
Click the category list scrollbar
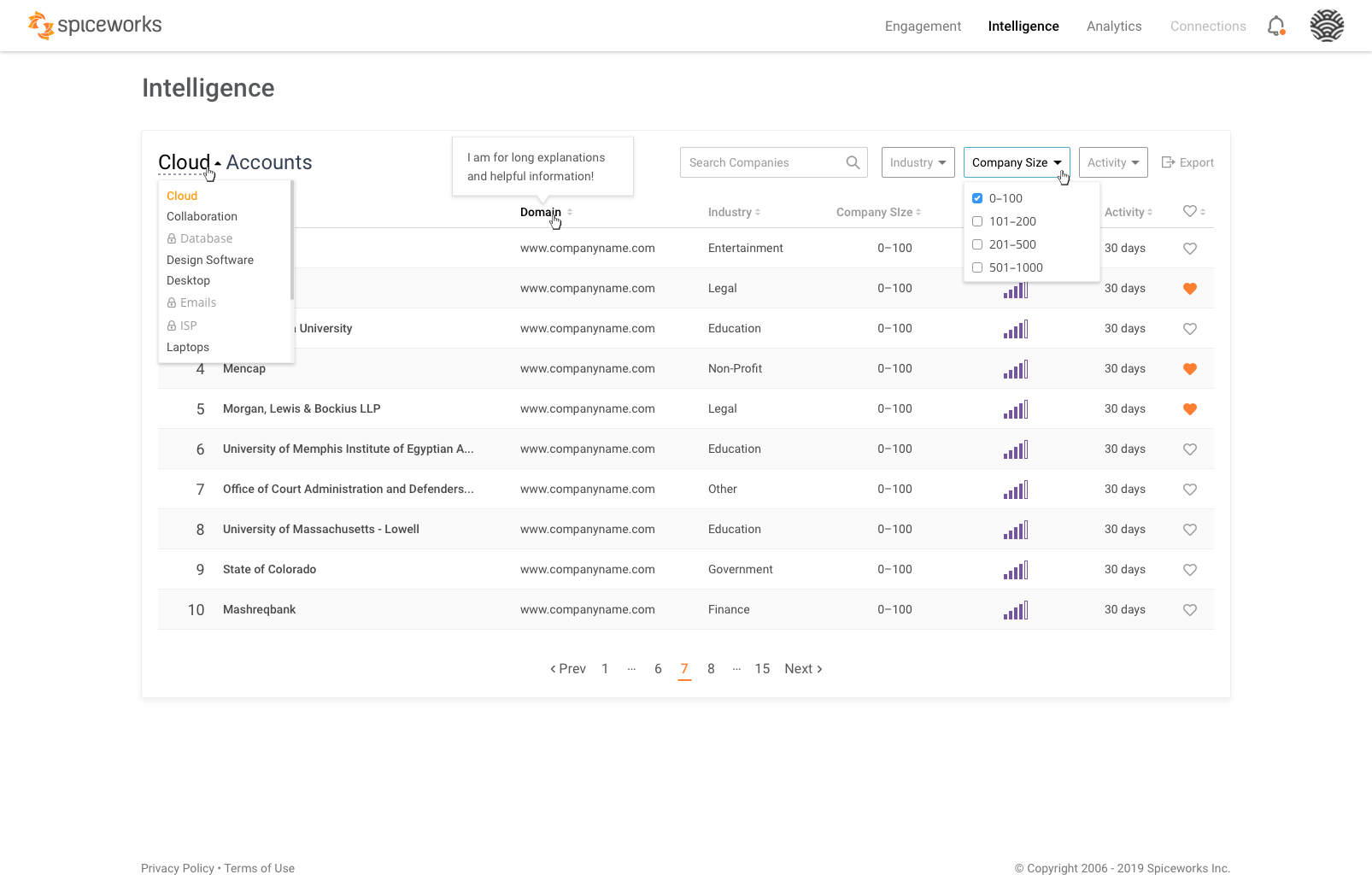pos(292,240)
